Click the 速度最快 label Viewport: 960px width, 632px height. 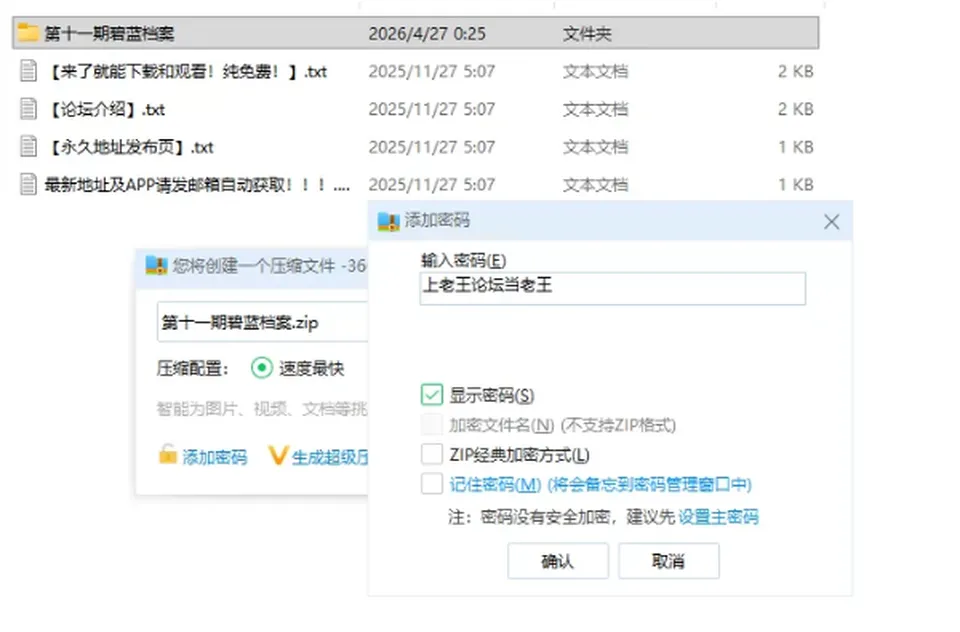point(312,369)
